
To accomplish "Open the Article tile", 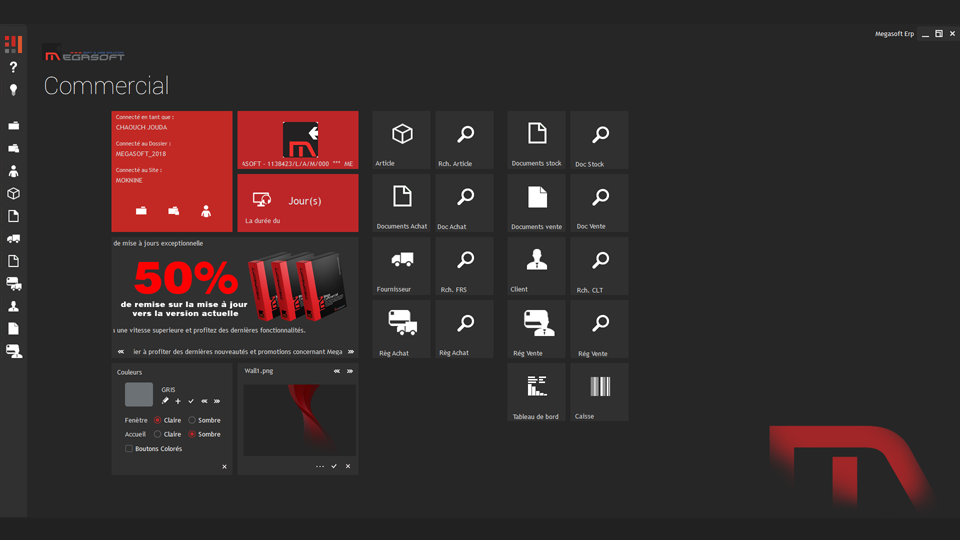I will (402, 140).
